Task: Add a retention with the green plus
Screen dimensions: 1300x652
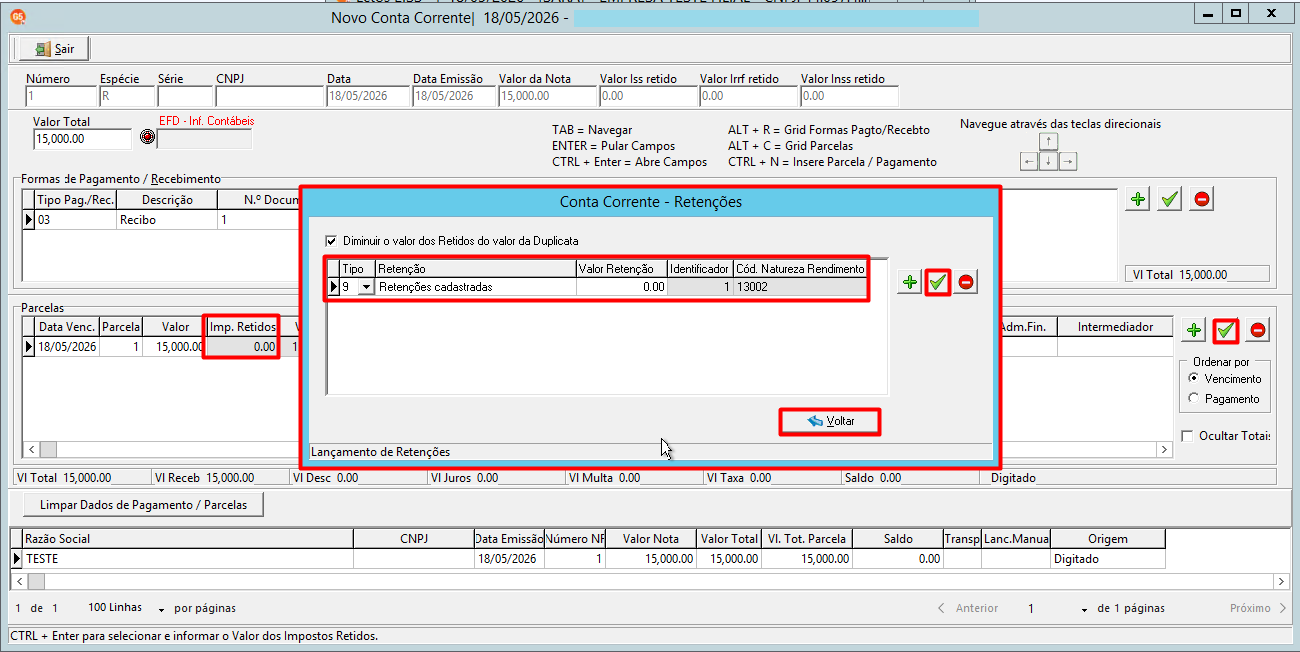Action: (909, 283)
